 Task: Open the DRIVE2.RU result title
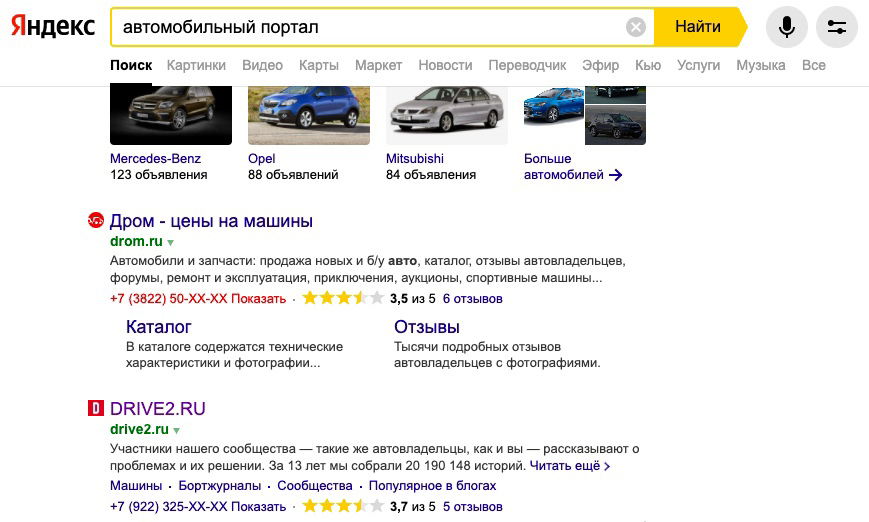click(x=157, y=409)
